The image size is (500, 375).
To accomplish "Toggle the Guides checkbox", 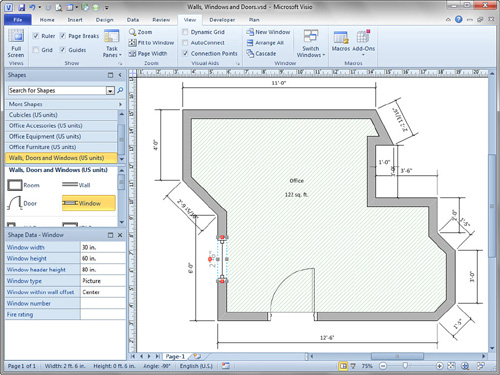I will coord(63,50).
